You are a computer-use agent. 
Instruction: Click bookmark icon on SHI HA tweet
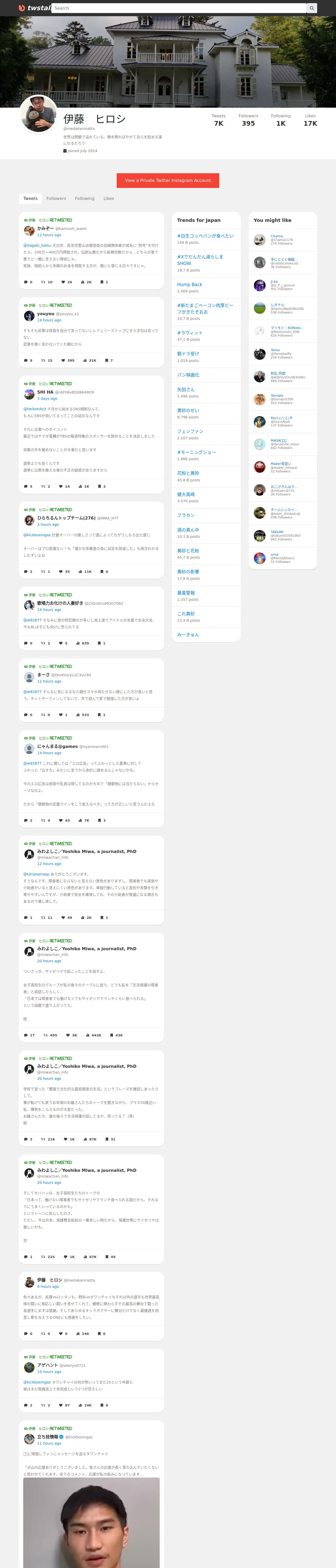99,486
